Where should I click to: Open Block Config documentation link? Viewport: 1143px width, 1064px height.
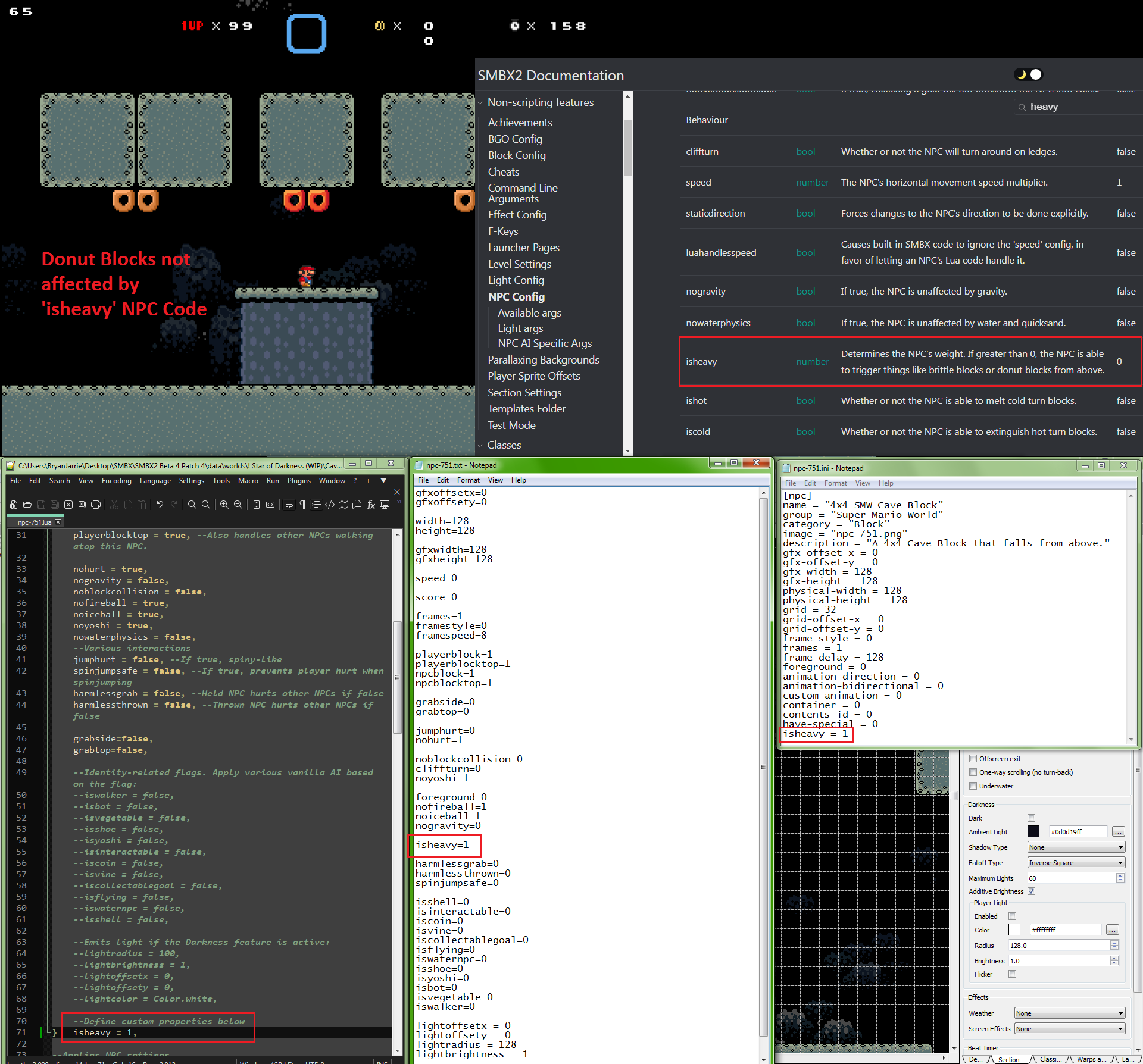(516, 155)
